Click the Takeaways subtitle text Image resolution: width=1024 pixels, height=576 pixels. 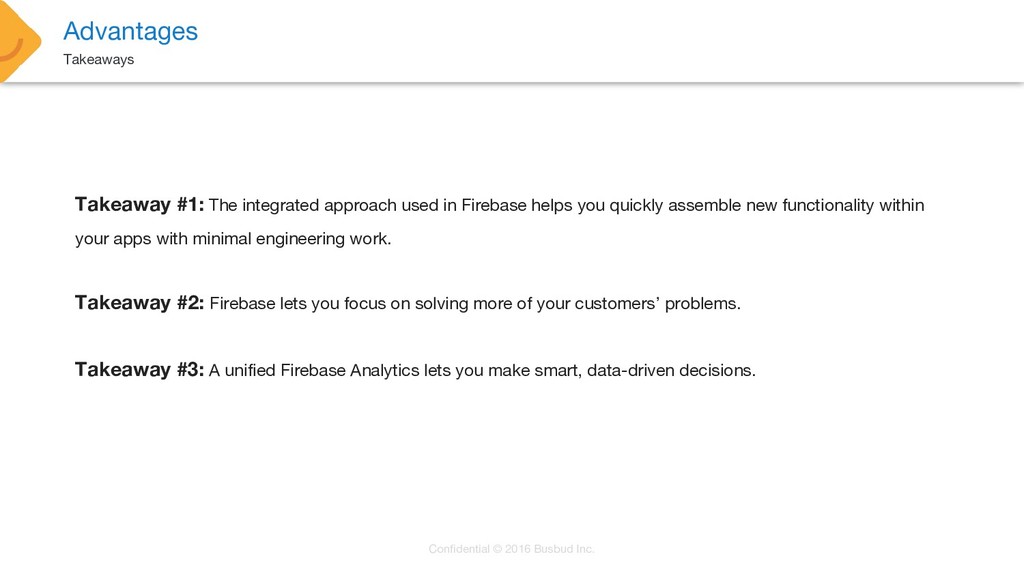[x=99, y=59]
